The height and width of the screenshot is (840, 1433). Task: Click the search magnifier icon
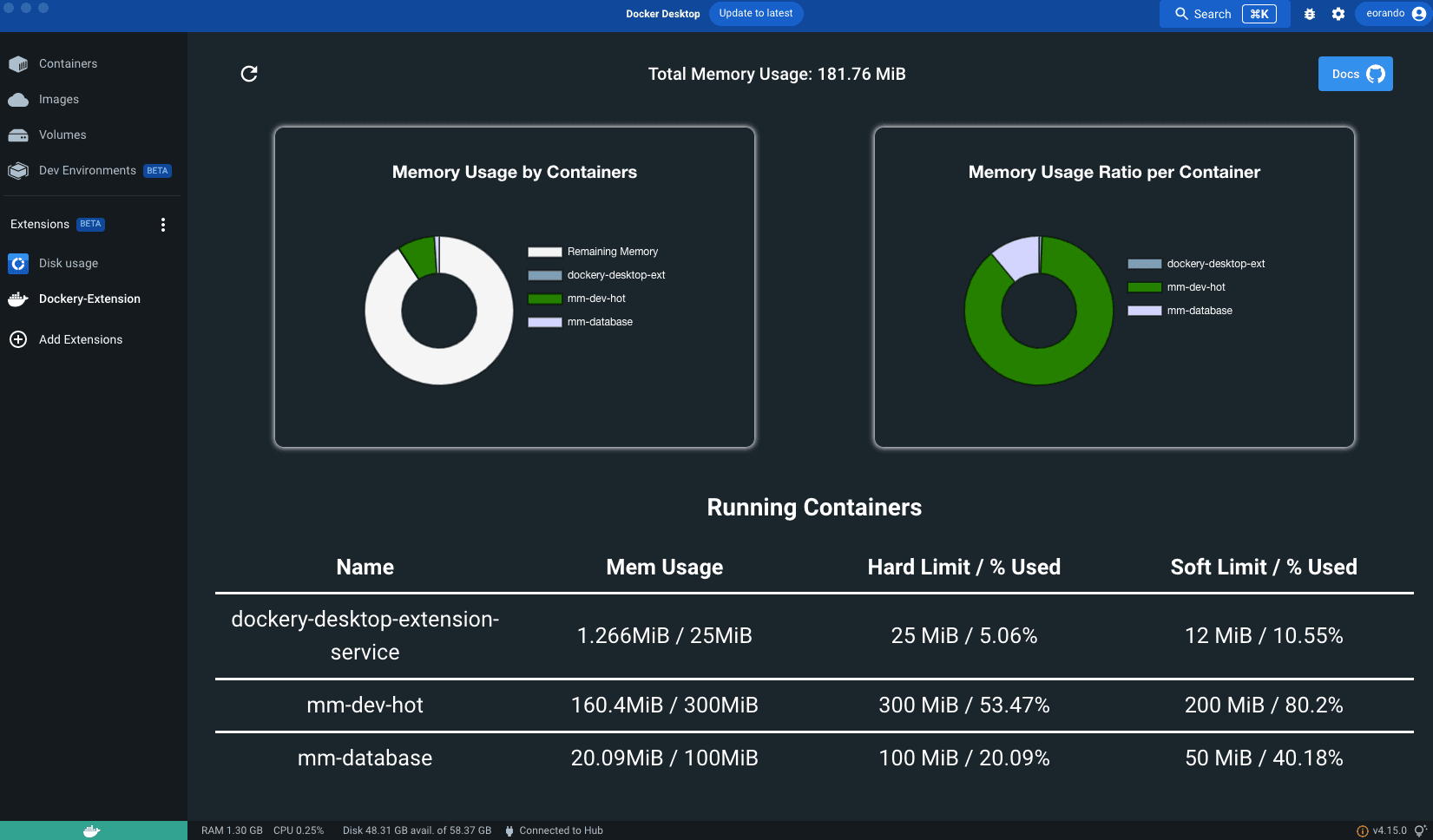pyautogui.click(x=1181, y=14)
